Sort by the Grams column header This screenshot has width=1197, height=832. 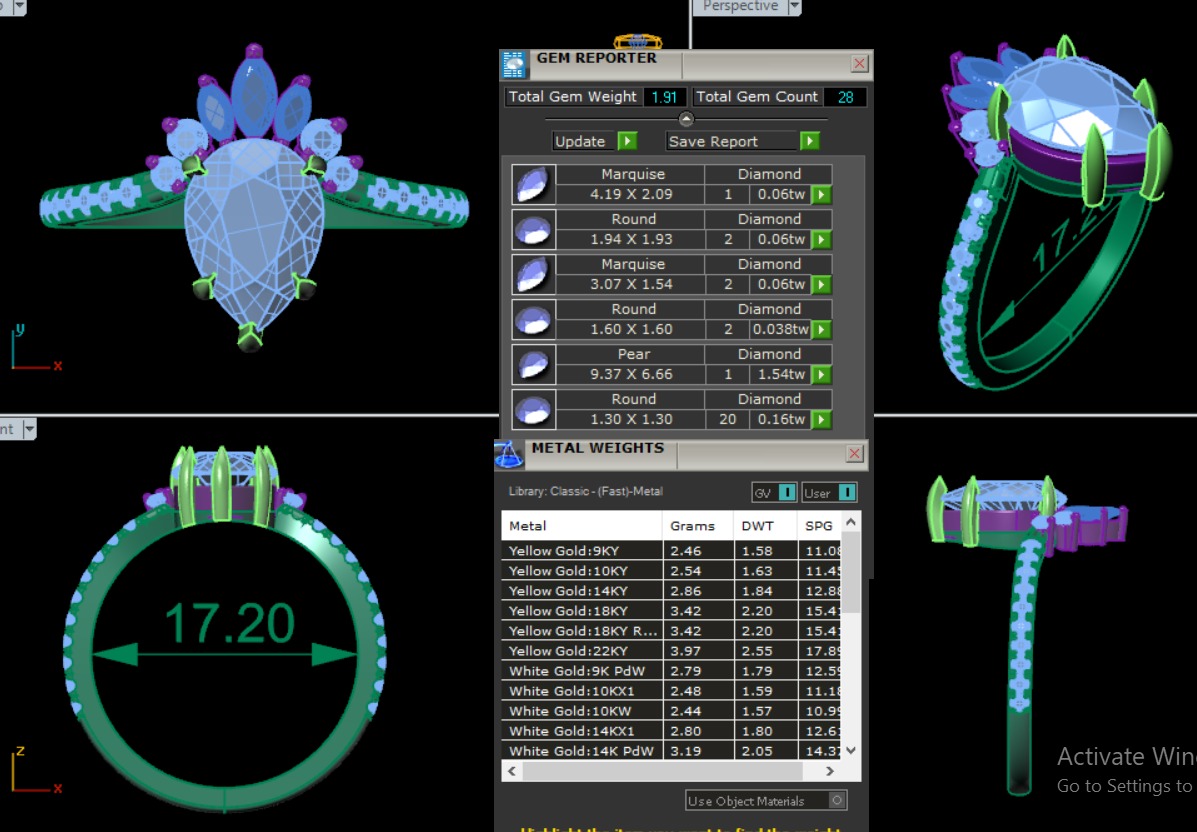(697, 526)
